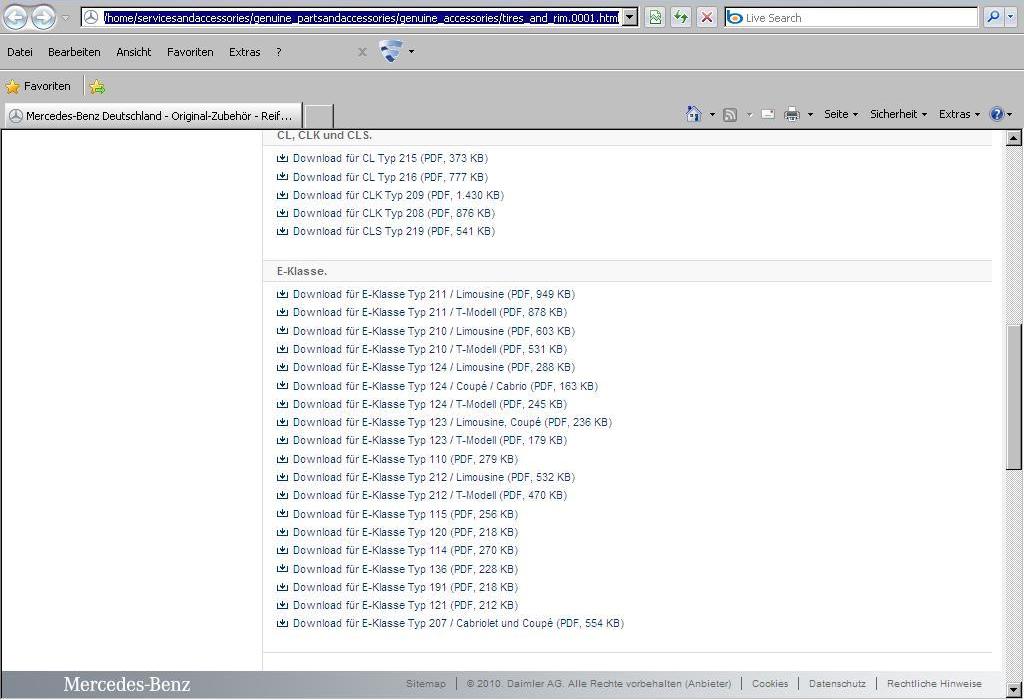Click download icon beside E-Klasse Typ 136
The image size is (1024, 700).
tap(282, 568)
